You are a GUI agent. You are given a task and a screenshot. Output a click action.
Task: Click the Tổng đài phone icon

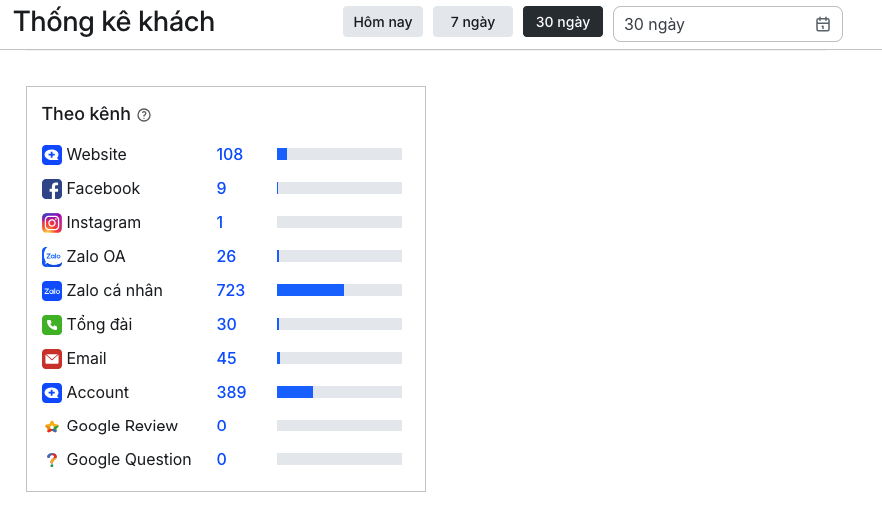pyautogui.click(x=52, y=325)
